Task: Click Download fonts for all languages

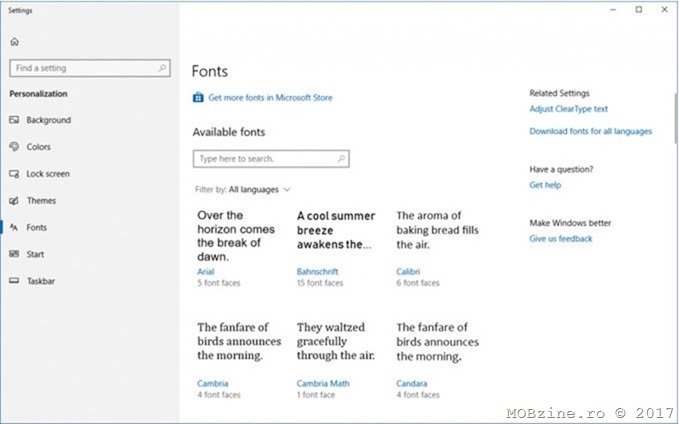Action: click(590, 131)
